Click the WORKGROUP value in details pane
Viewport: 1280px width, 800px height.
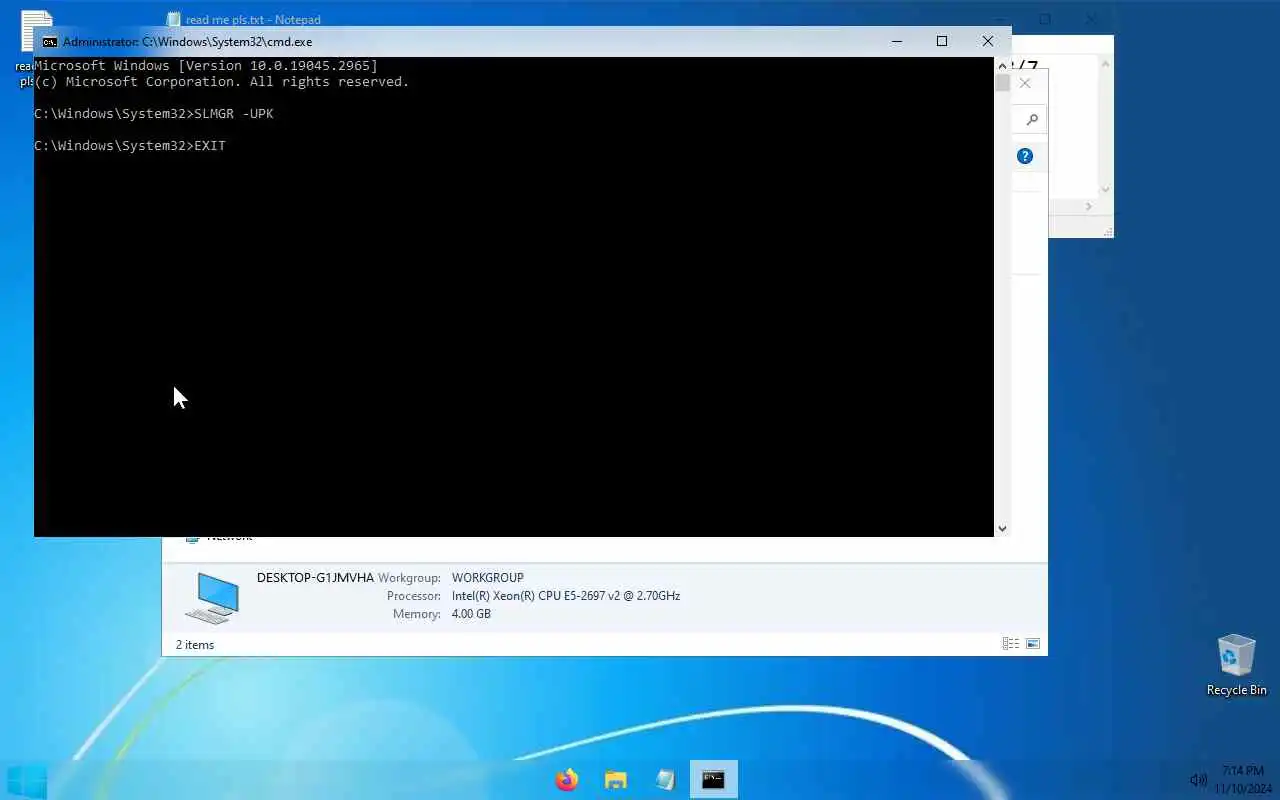(x=487, y=578)
